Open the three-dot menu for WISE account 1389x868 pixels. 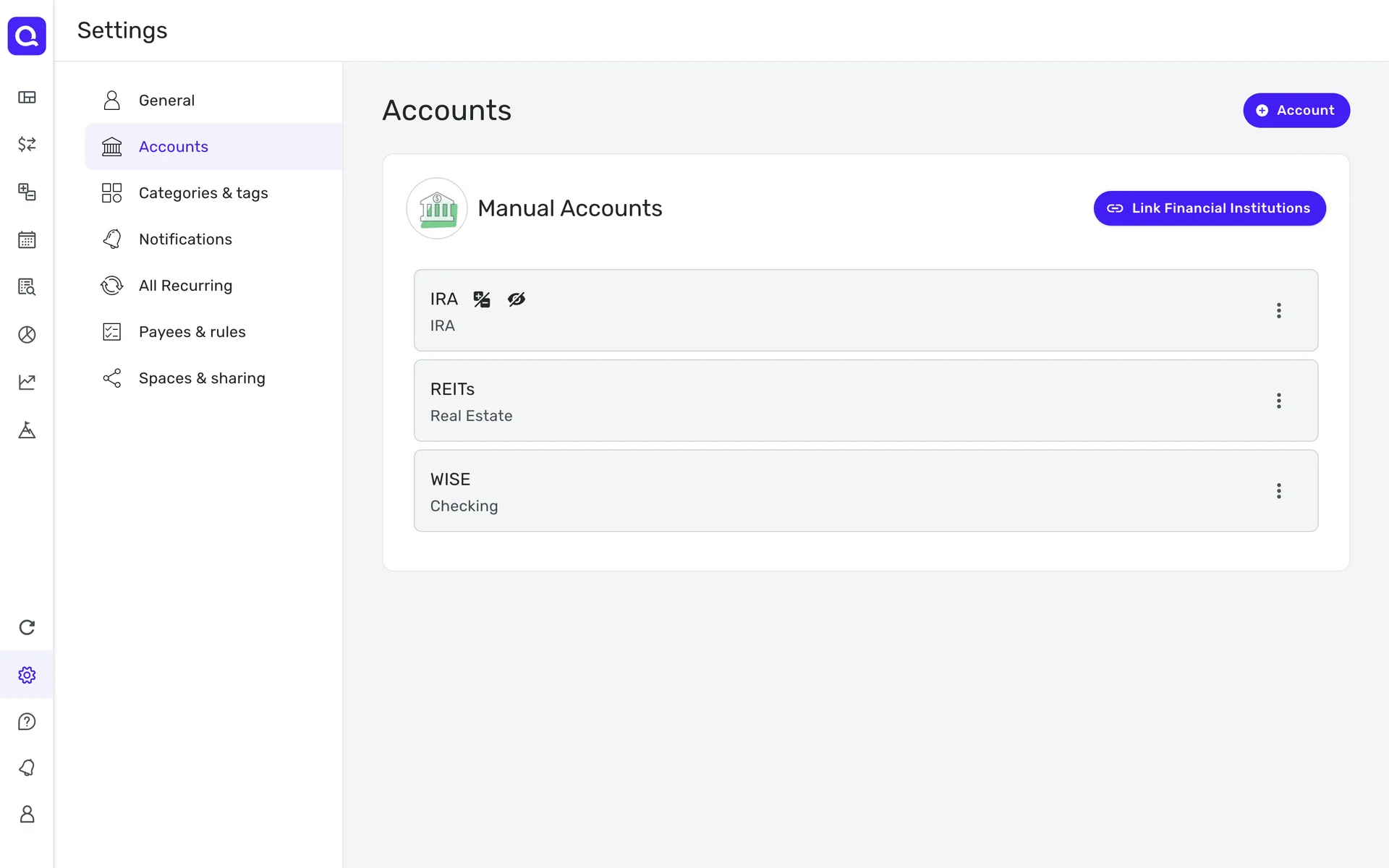click(x=1278, y=491)
